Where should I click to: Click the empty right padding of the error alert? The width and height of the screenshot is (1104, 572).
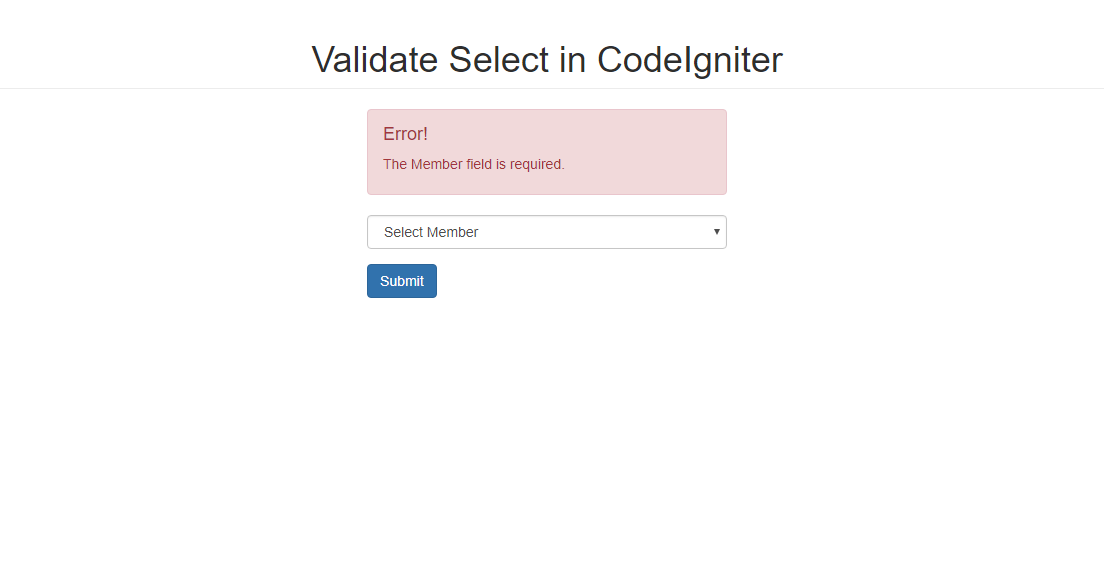point(648,152)
